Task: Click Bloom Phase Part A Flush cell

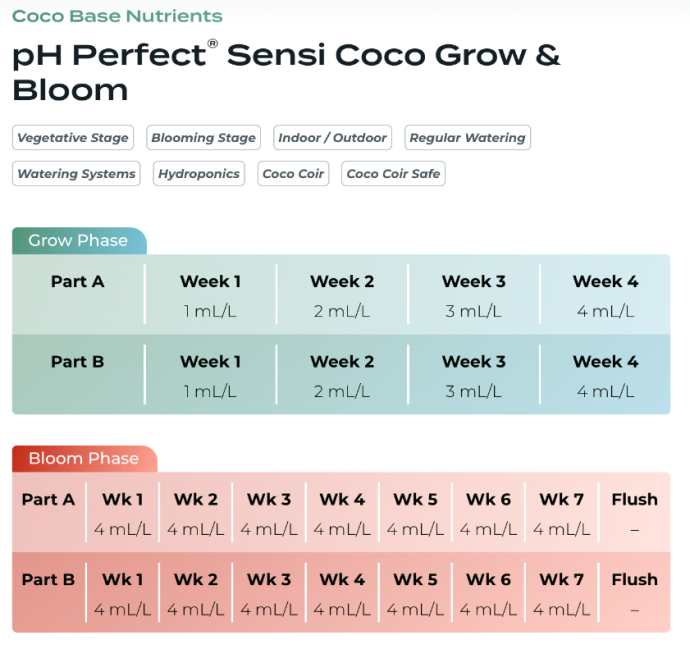Action: pyautogui.click(x=634, y=513)
